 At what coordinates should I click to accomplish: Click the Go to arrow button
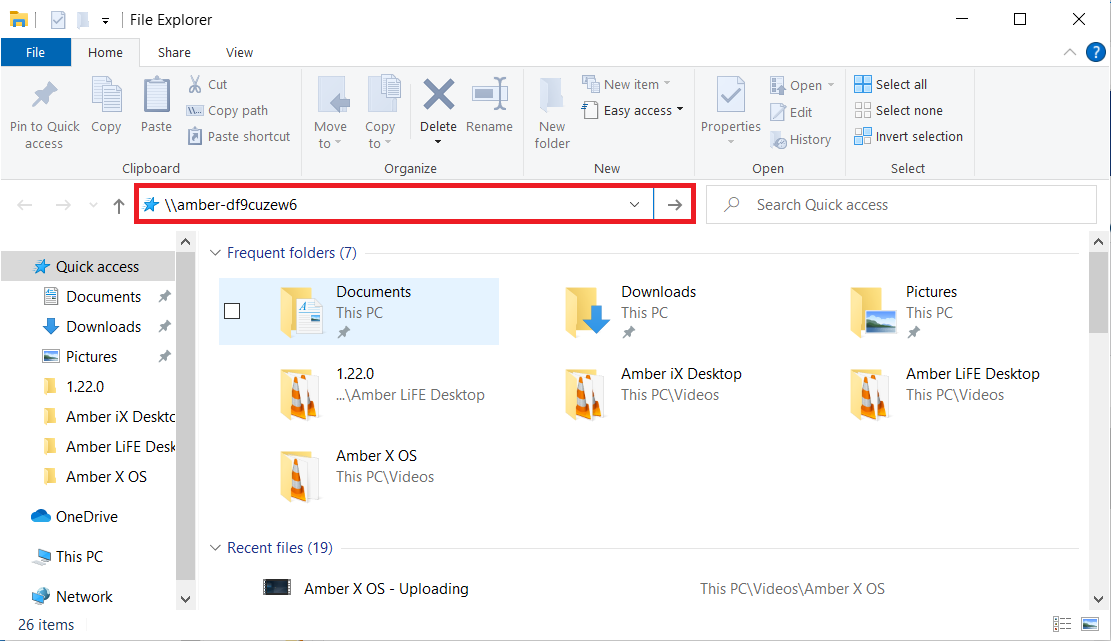point(674,205)
